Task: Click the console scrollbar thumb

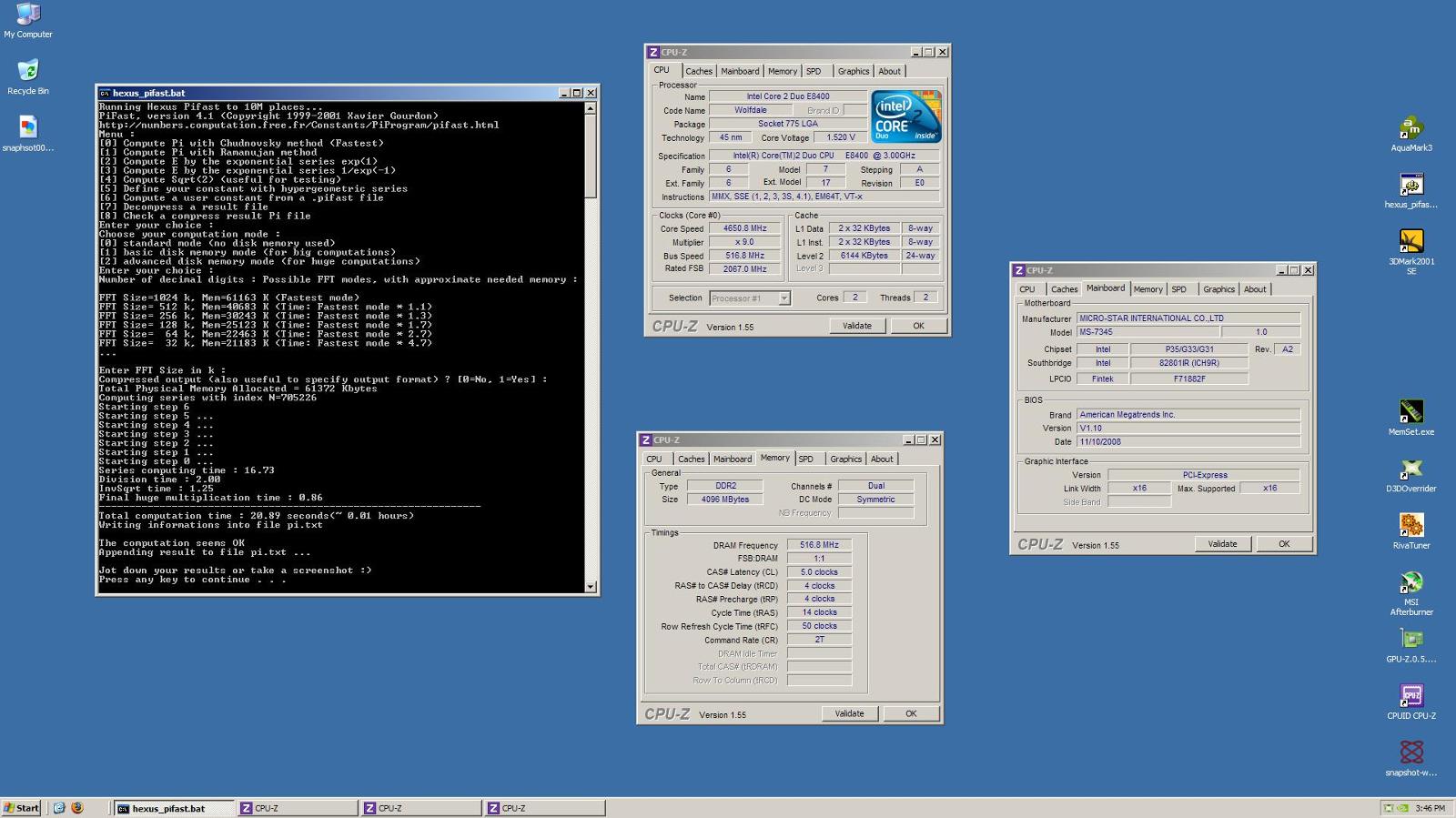Action: (591, 157)
